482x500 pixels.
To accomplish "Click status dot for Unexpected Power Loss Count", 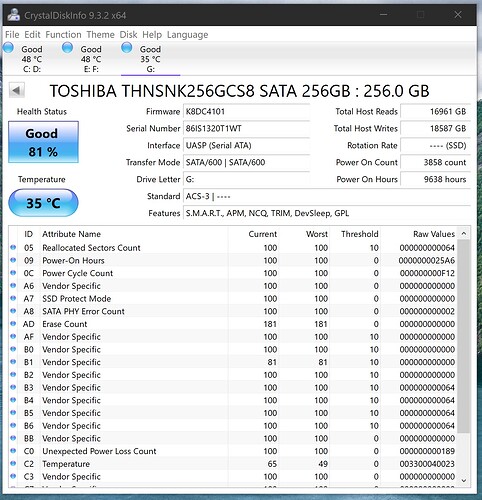I will pyautogui.click(x=13, y=451).
